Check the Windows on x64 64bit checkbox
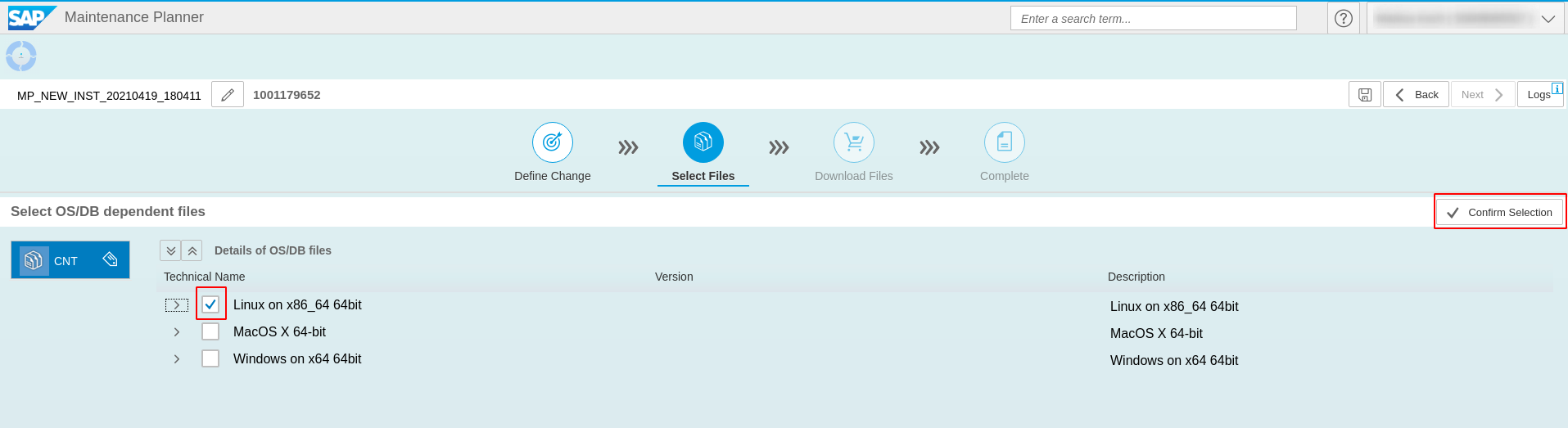The height and width of the screenshot is (428, 1568). [x=210, y=358]
